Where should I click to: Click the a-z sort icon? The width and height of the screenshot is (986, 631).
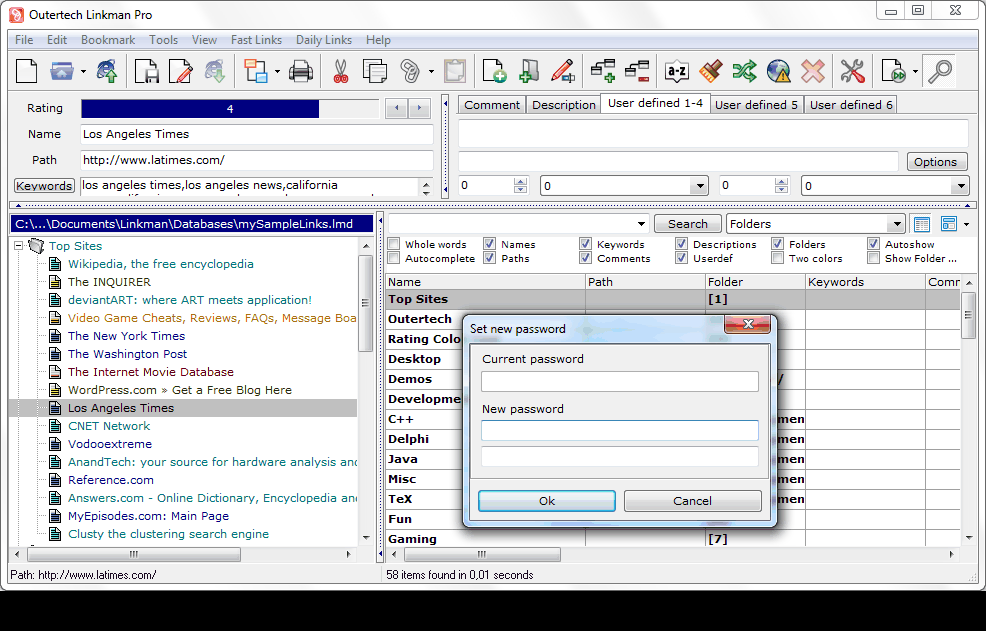coord(677,71)
